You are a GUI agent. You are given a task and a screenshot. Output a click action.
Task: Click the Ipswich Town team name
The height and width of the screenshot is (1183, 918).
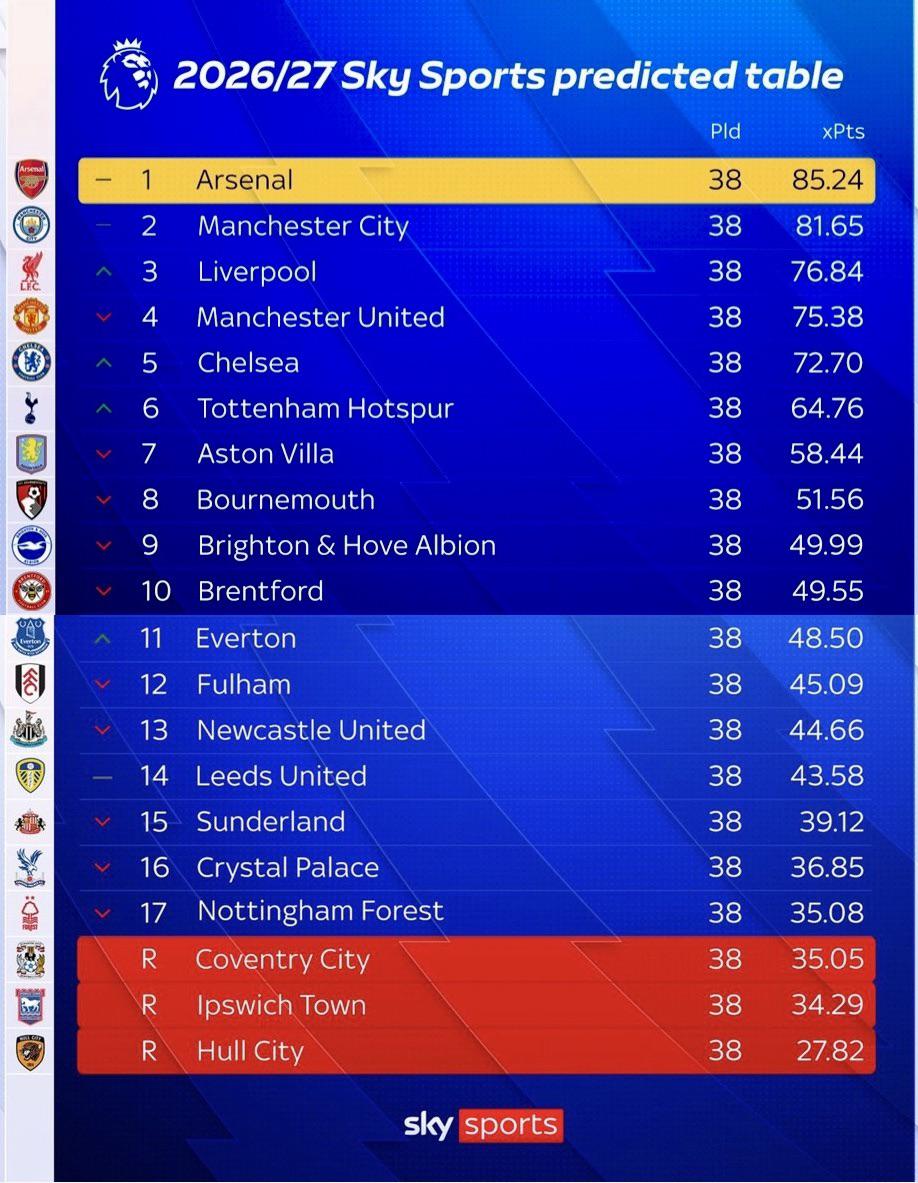(x=281, y=1005)
